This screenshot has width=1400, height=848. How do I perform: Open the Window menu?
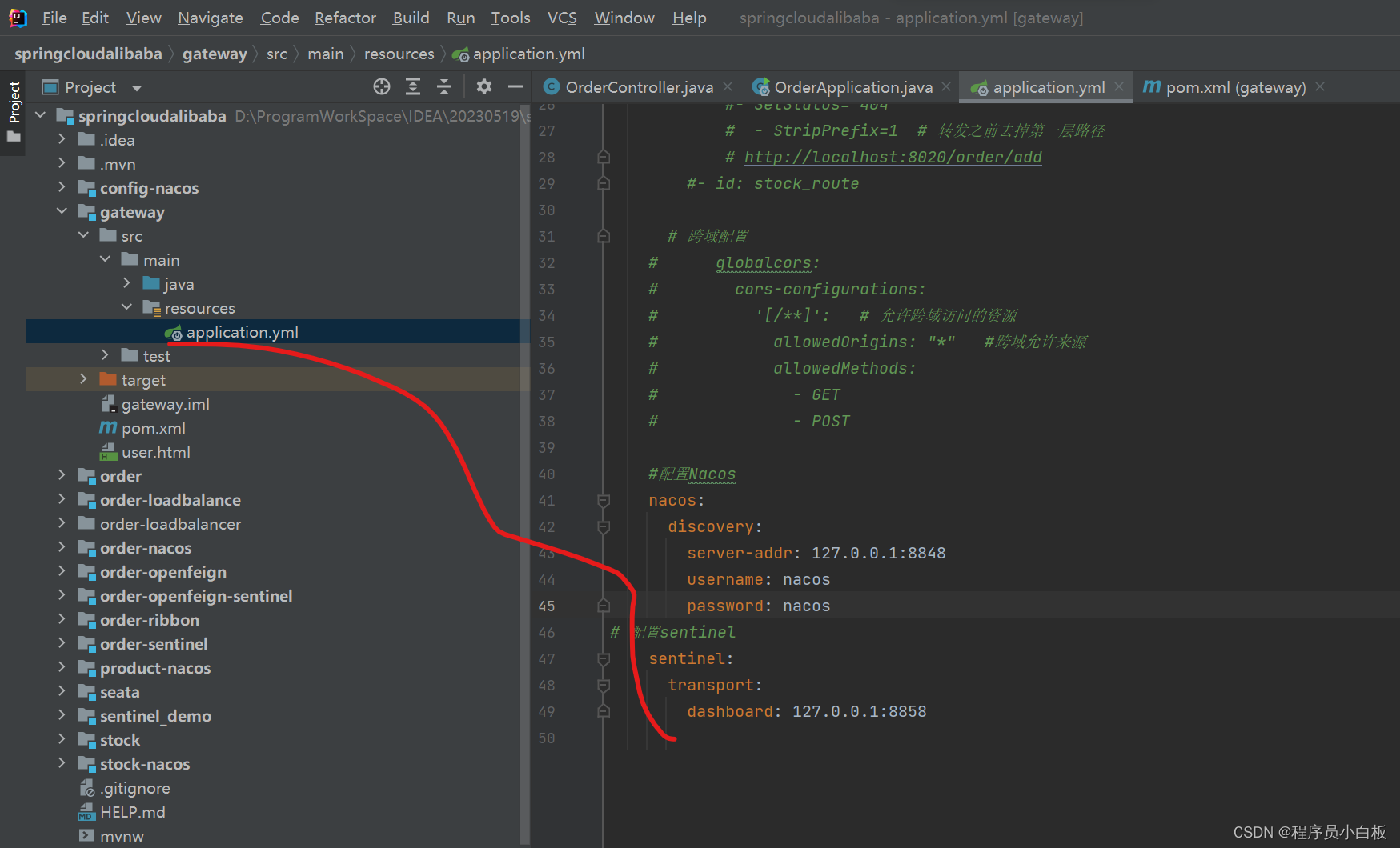(x=624, y=18)
